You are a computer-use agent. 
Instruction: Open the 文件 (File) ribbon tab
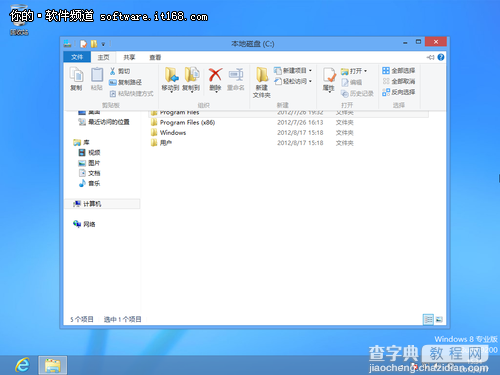[x=77, y=57]
